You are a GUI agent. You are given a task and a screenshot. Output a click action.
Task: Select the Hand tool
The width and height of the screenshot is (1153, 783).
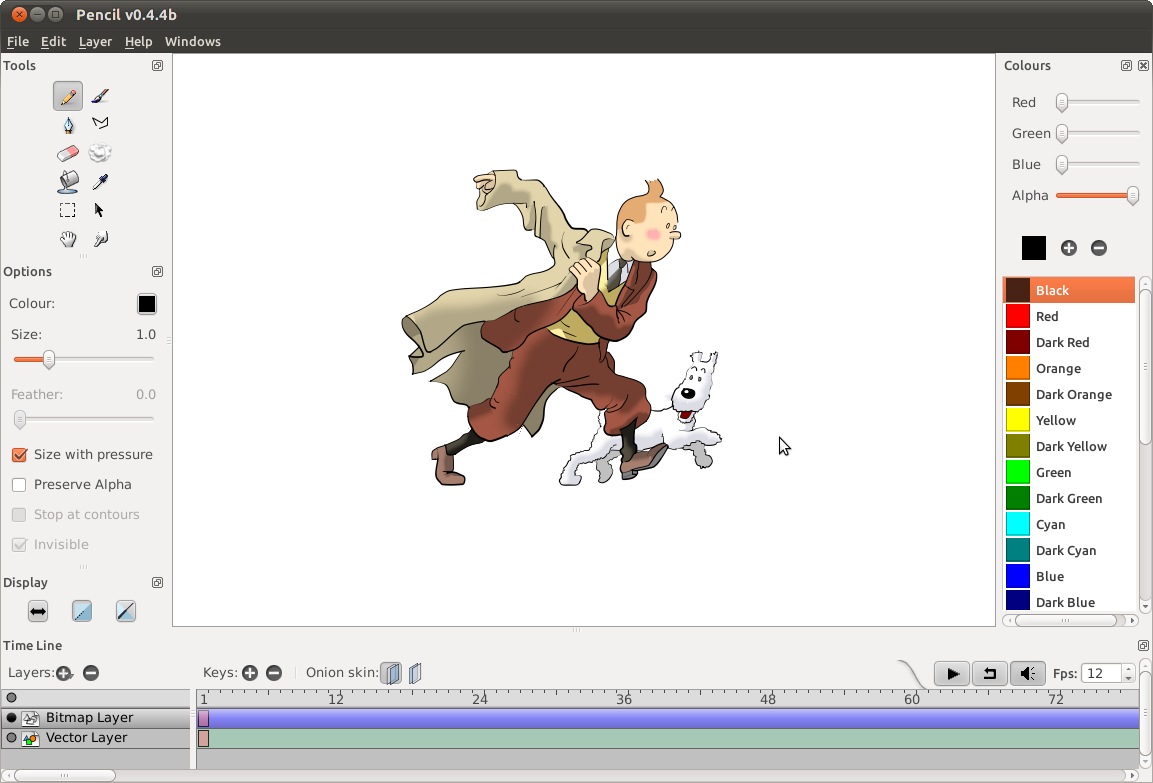click(68, 239)
